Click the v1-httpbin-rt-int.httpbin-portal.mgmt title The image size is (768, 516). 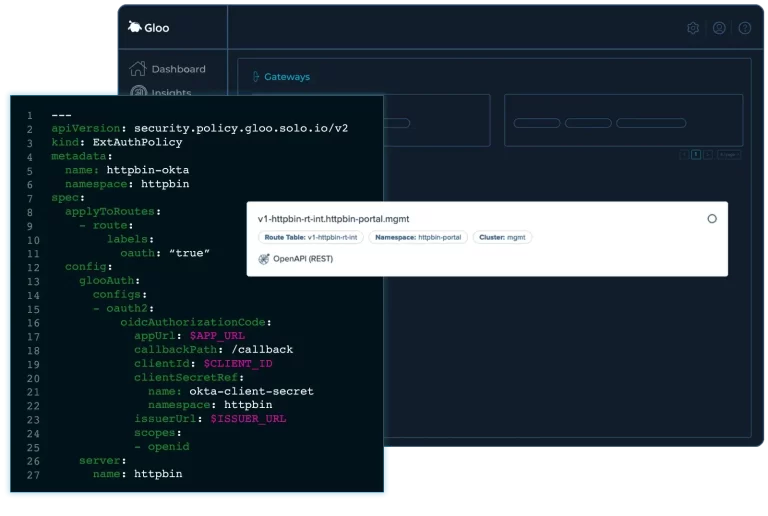point(334,218)
